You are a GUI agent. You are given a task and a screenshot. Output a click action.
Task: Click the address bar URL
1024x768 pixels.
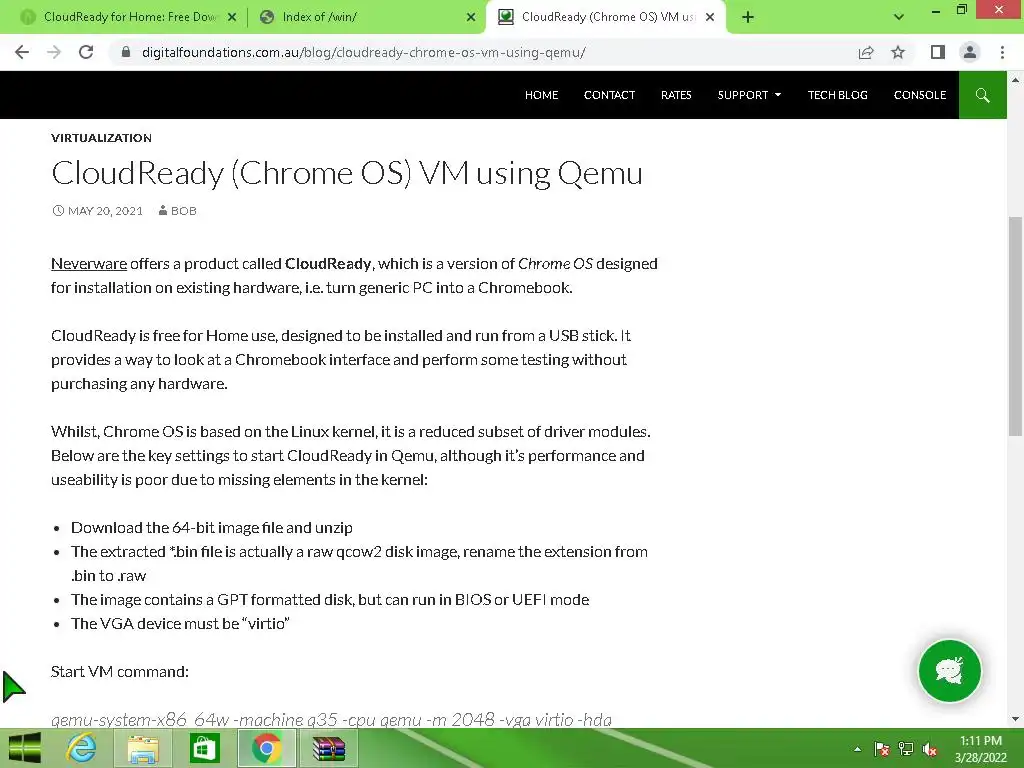point(363,52)
